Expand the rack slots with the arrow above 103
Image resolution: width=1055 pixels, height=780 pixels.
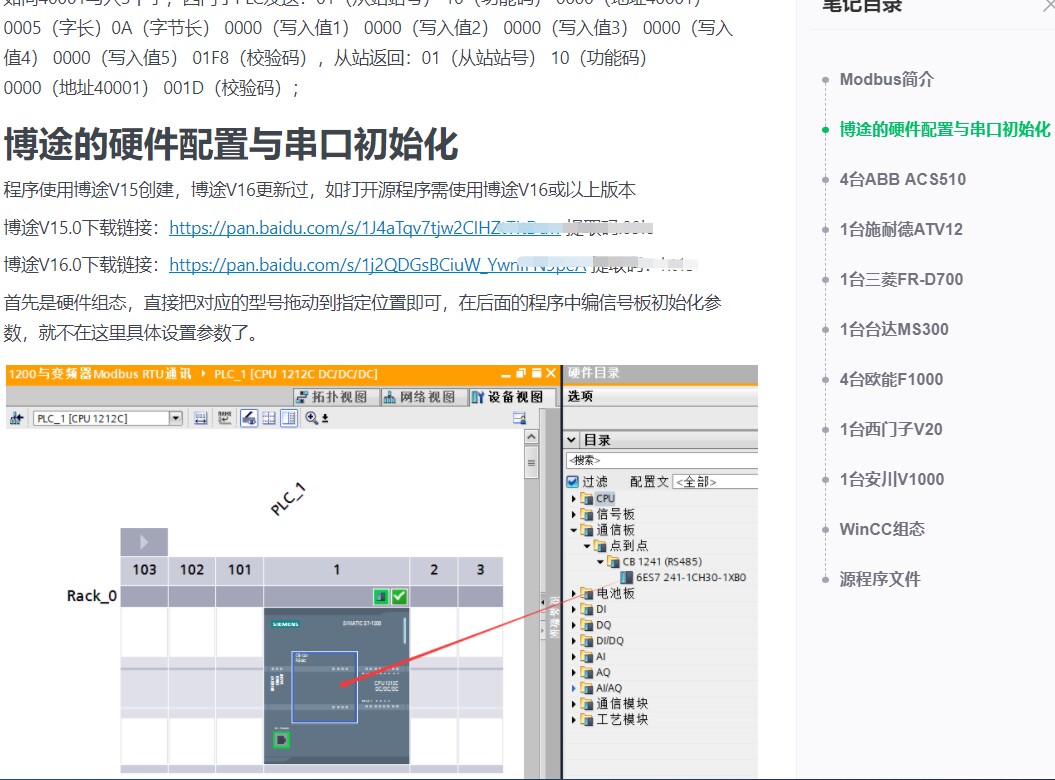pos(144,542)
